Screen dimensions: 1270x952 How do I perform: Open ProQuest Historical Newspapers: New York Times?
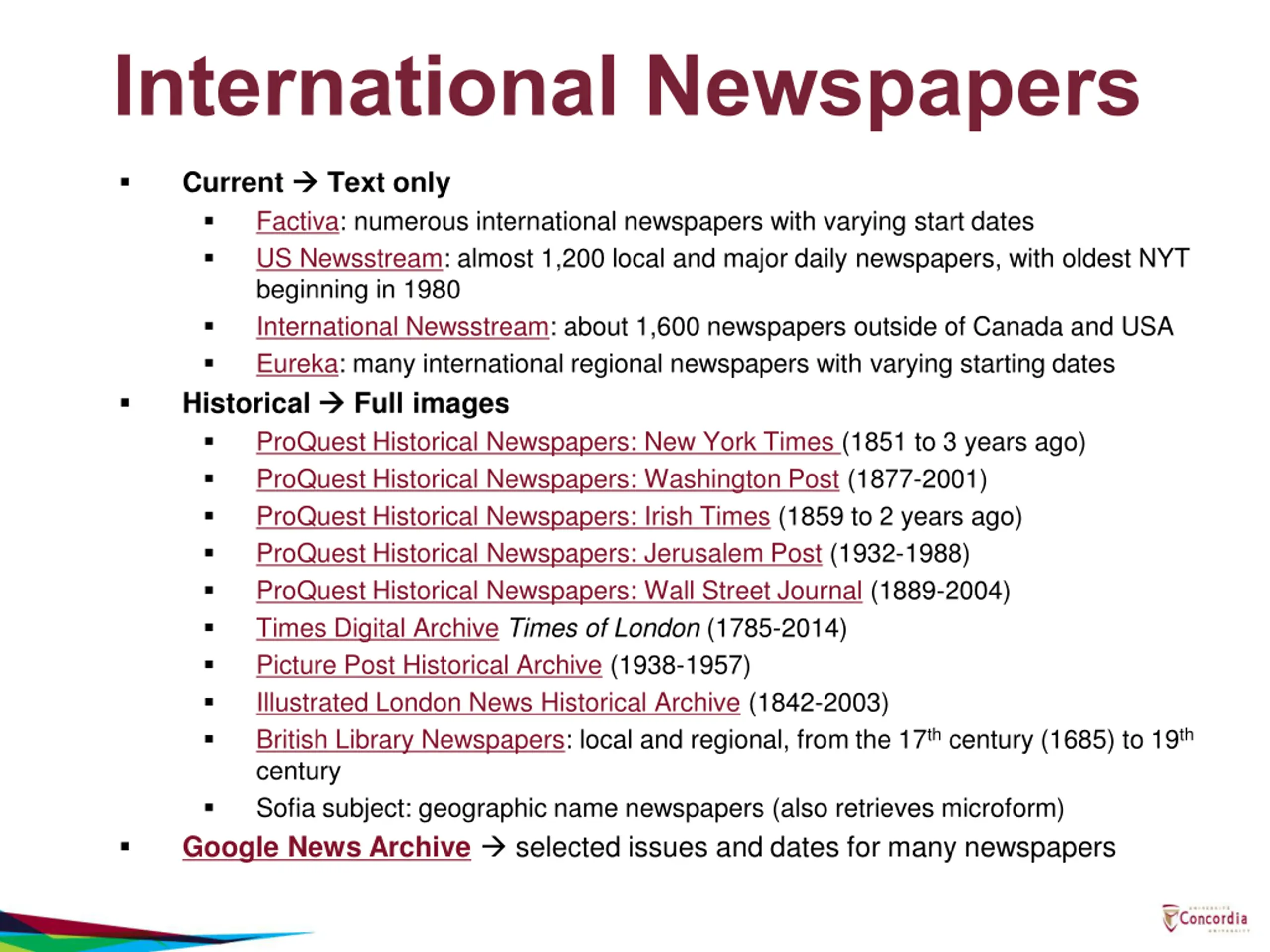(548, 442)
